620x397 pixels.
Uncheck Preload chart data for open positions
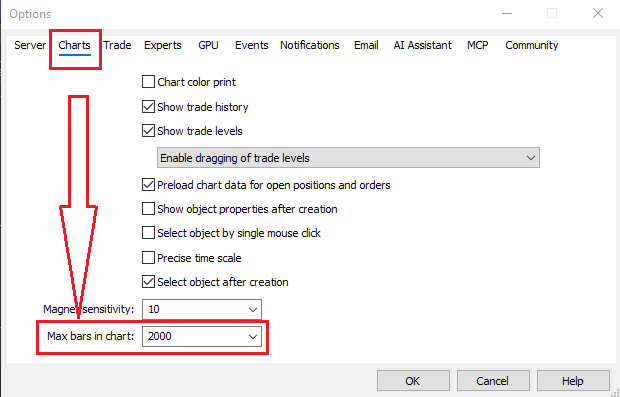148,185
